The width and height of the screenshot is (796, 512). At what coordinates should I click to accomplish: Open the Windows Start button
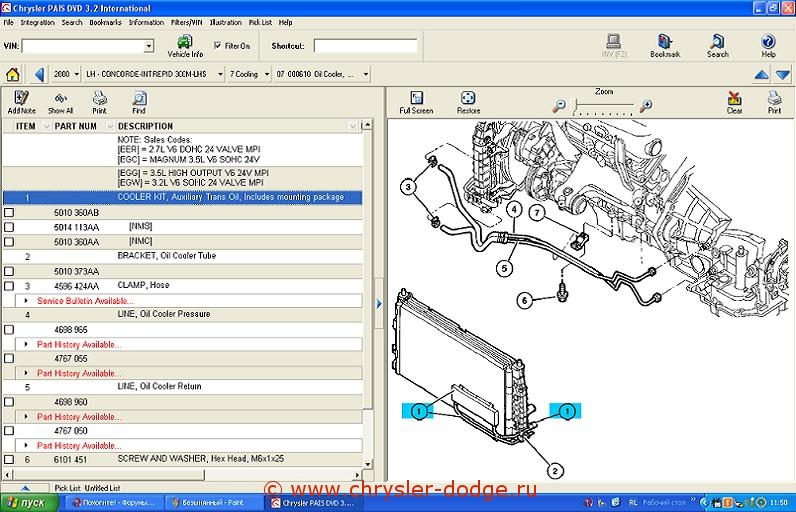click(x=29, y=503)
